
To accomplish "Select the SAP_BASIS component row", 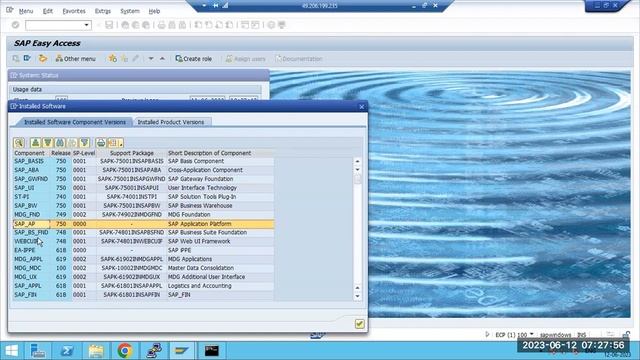I will (x=143, y=161).
